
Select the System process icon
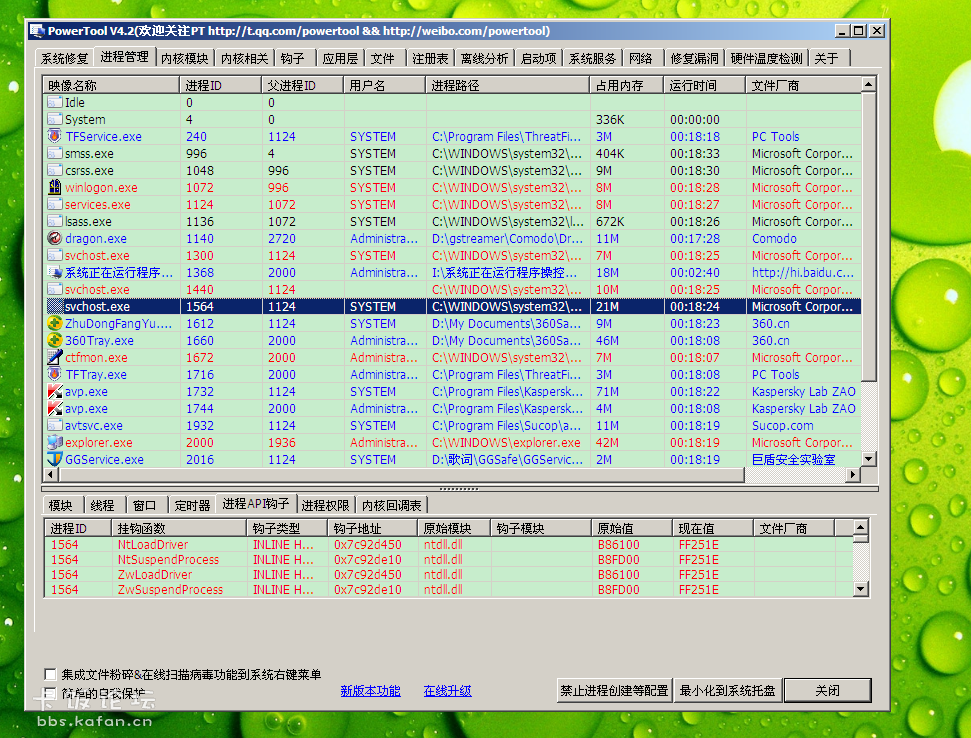pos(55,119)
